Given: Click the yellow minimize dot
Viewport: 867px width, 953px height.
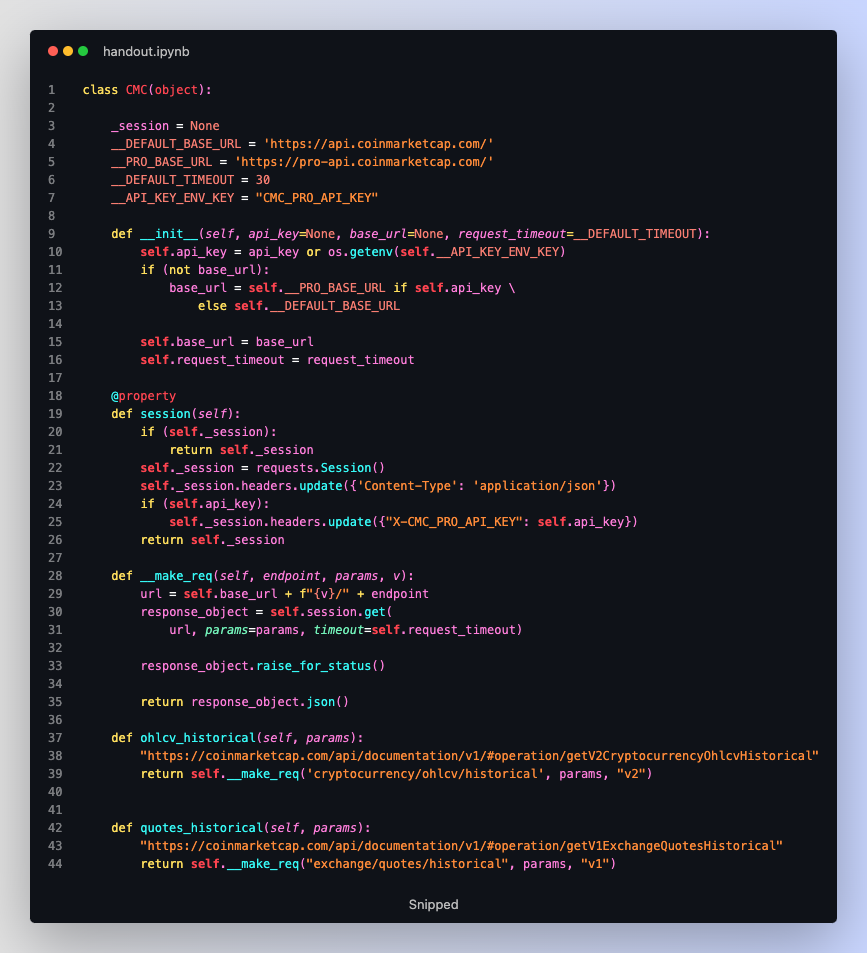Looking at the screenshot, I should coord(68,51).
